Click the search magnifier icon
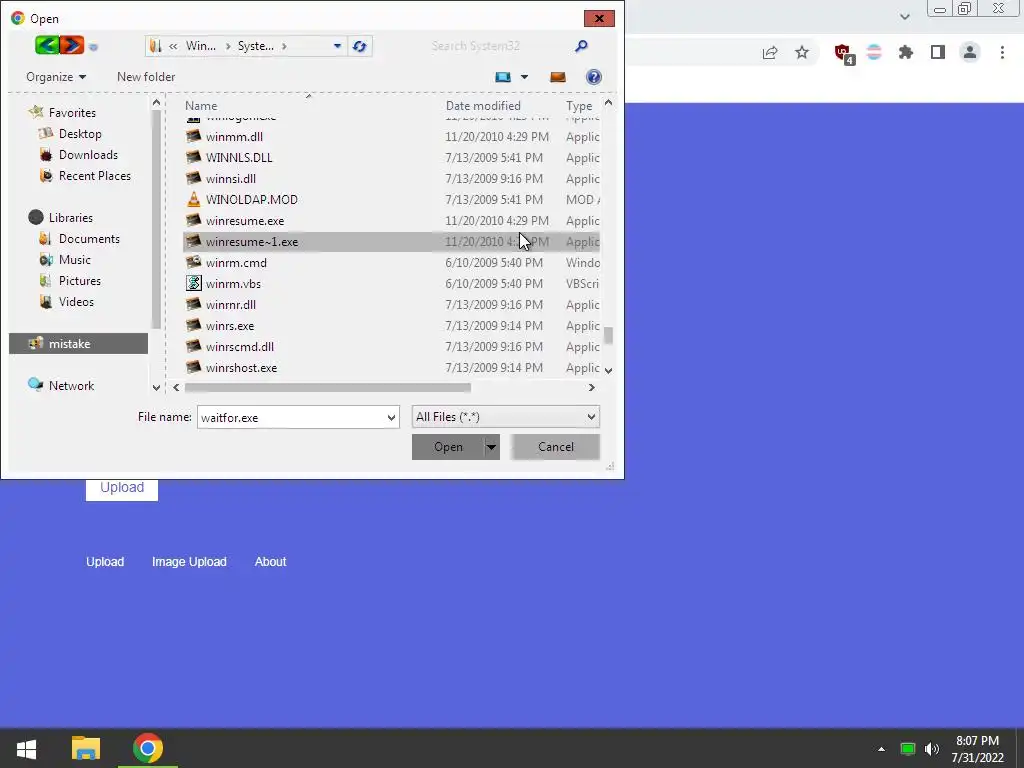 coord(581,45)
